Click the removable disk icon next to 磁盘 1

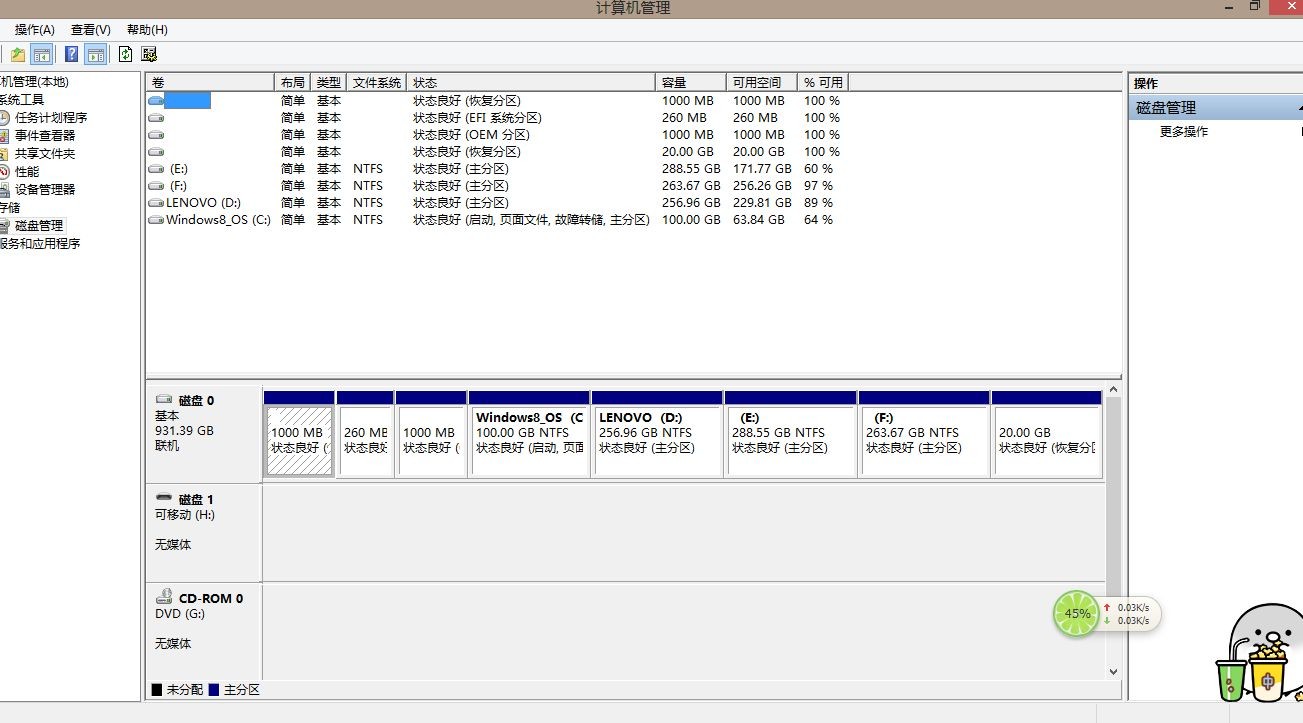tap(164, 498)
